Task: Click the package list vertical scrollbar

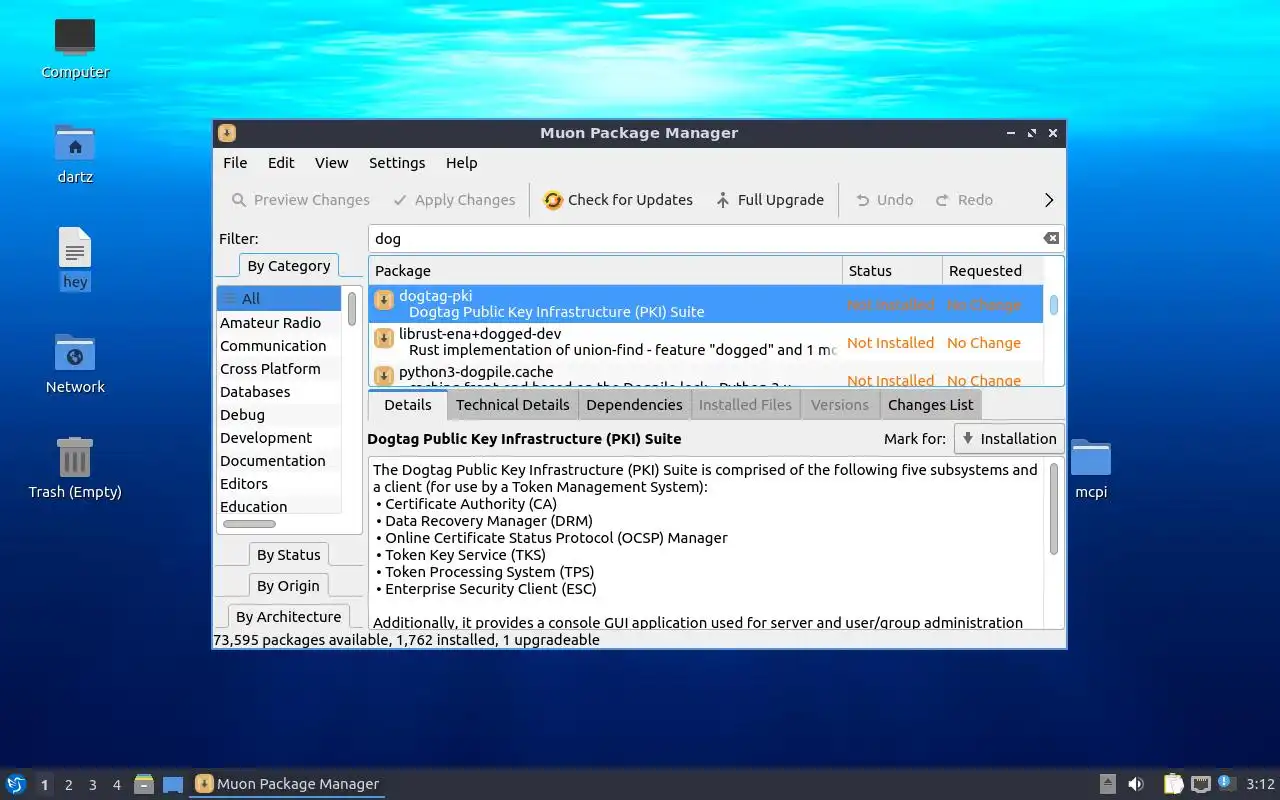Action: tap(1054, 305)
